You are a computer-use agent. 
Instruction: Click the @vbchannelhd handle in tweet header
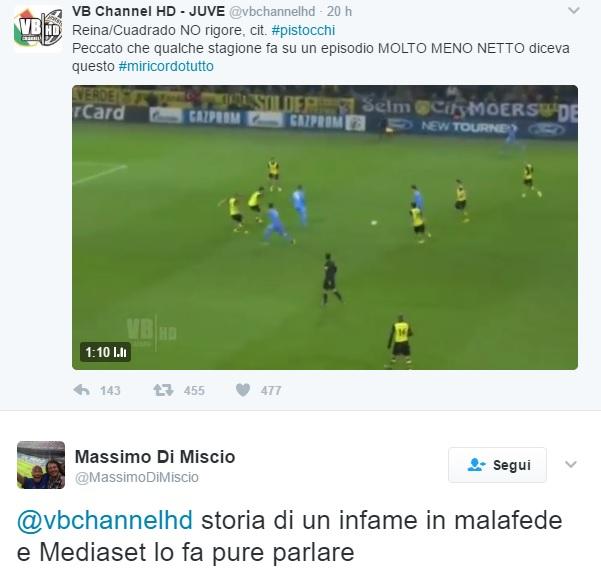coord(272,12)
